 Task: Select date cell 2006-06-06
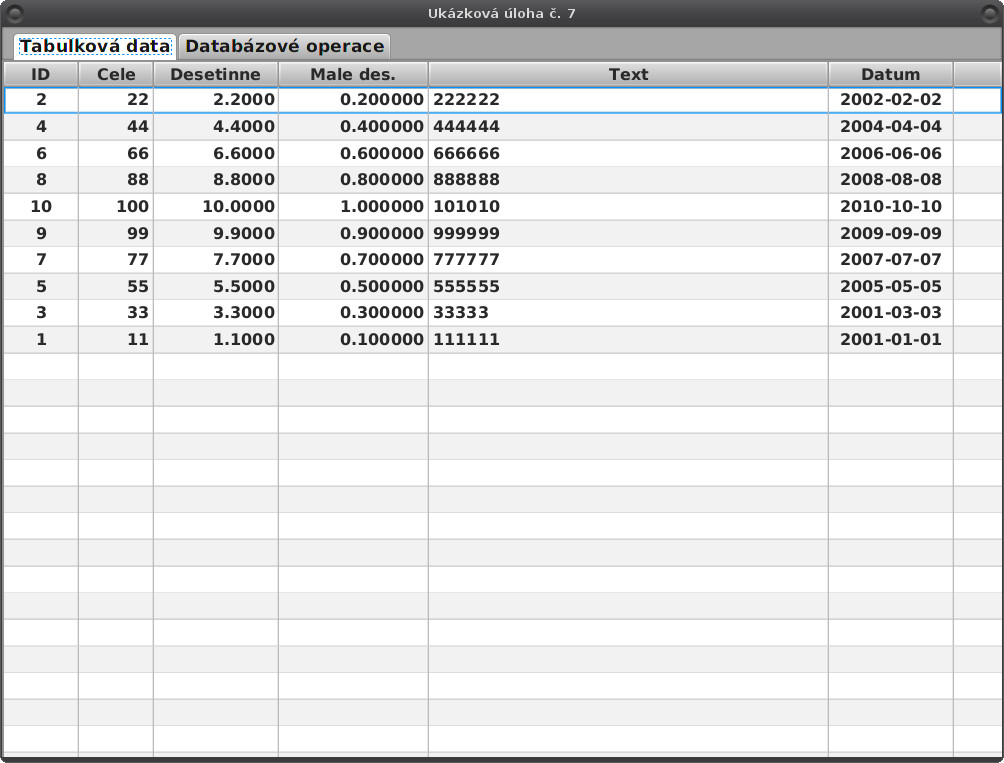click(x=891, y=154)
